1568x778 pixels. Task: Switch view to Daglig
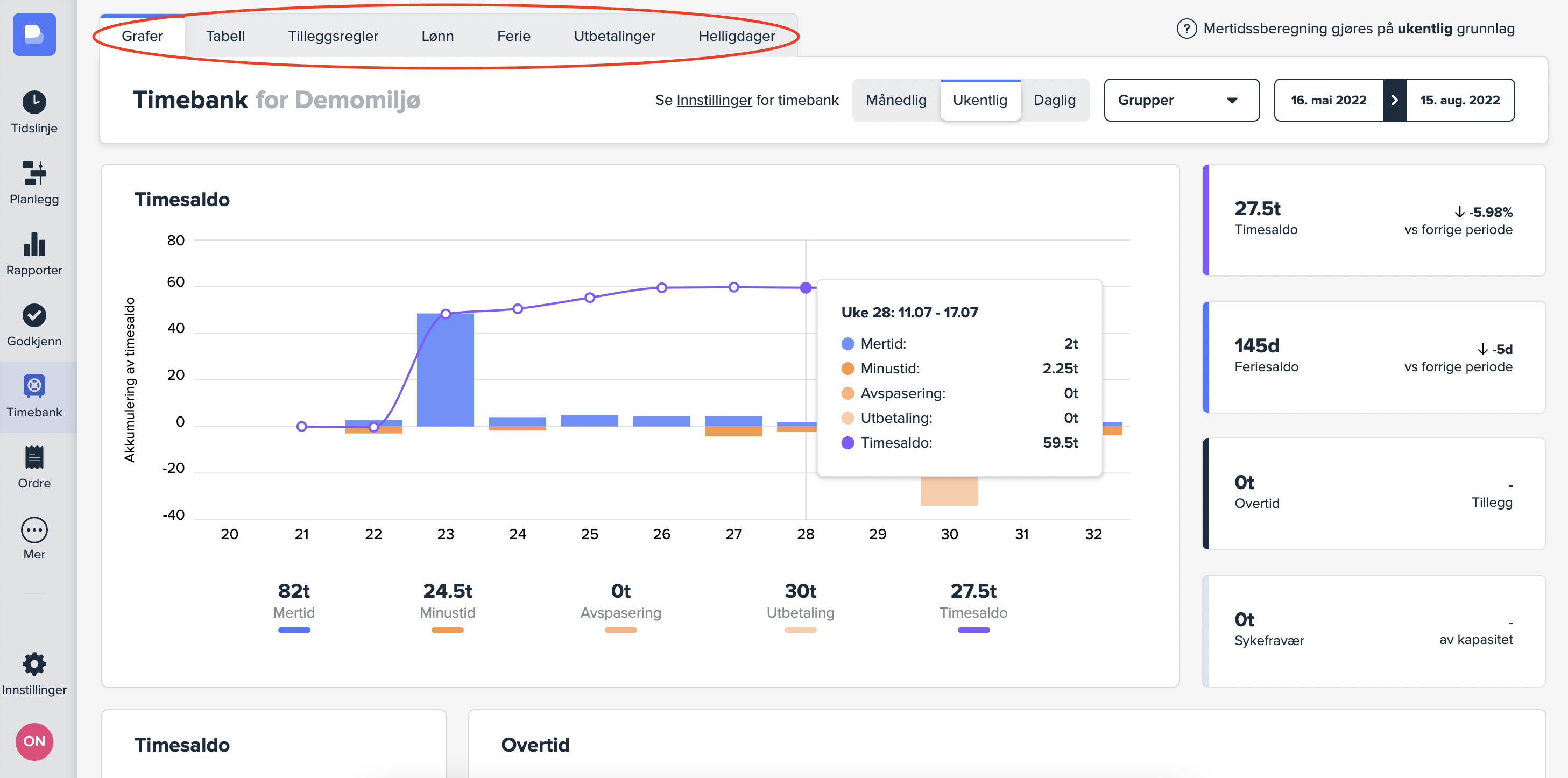point(1054,100)
